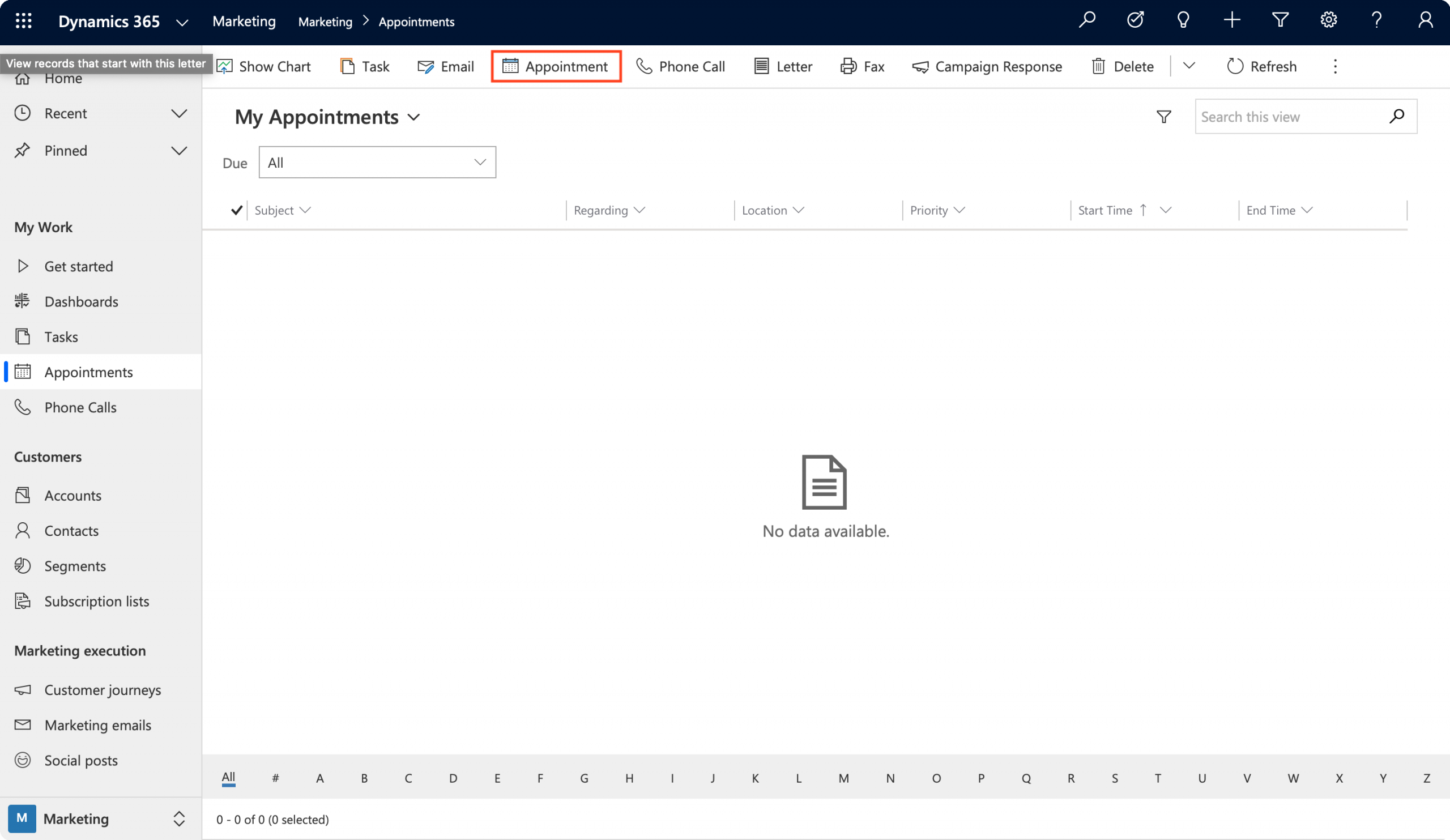Click the search magnifier in top bar
Screen dimensions: 1450x840
click(1087, 20)
